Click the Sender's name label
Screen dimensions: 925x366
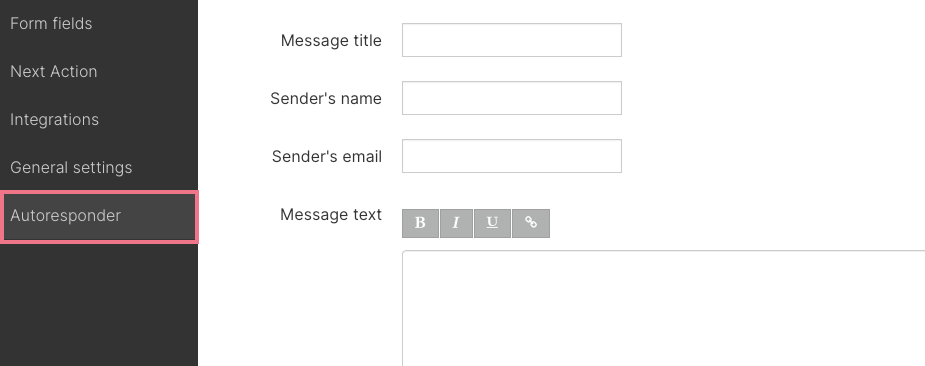326,99
